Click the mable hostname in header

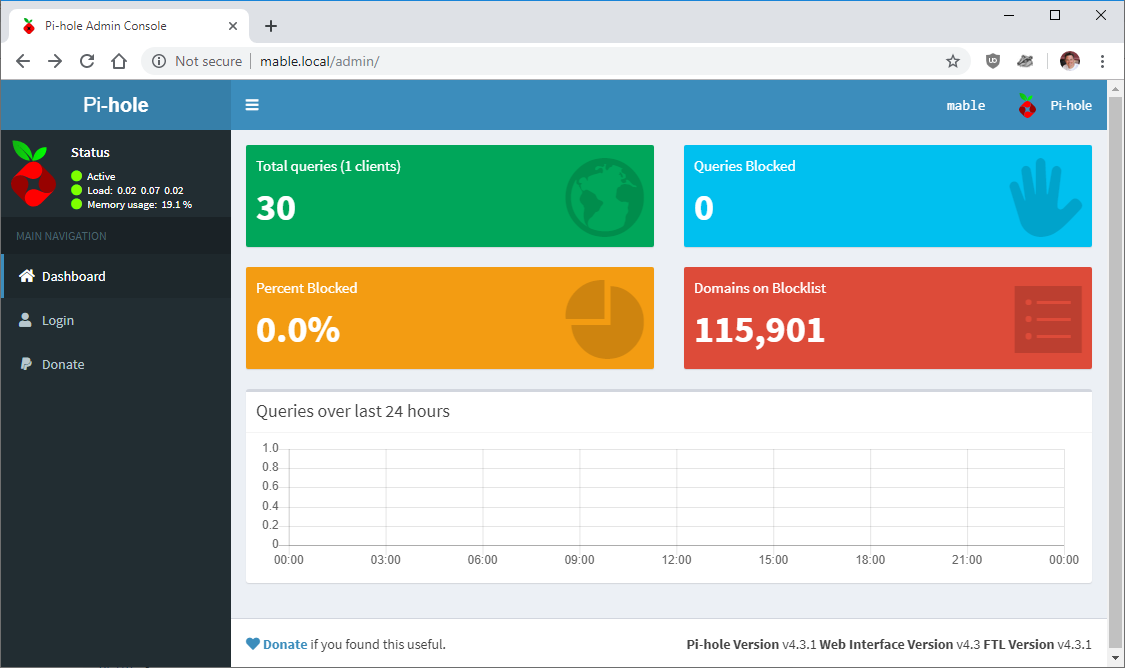(x=966, y=105)
